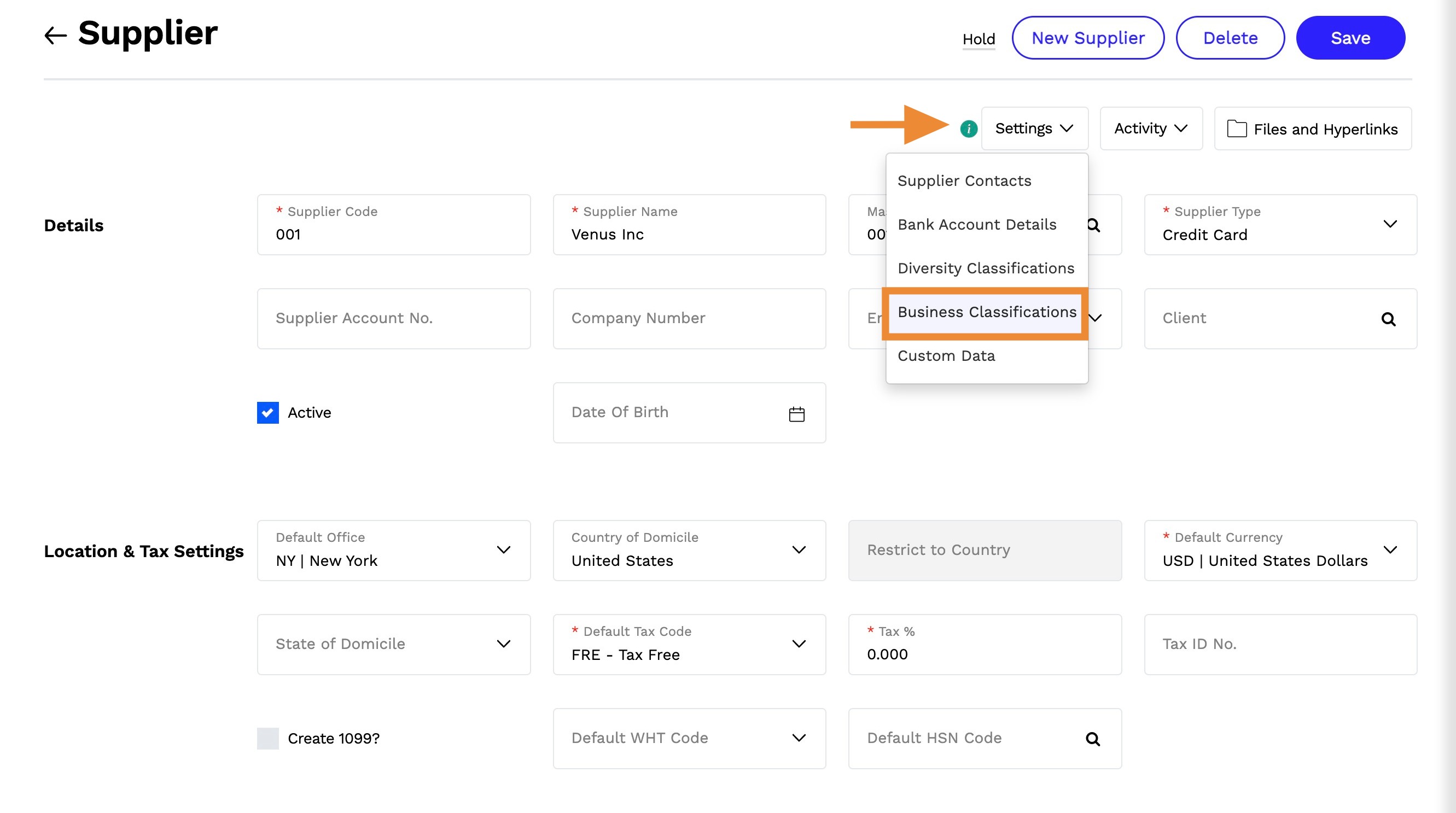Click the Tax ID No. field
Screen dimensions: 1456x813
pos(1280,645)
